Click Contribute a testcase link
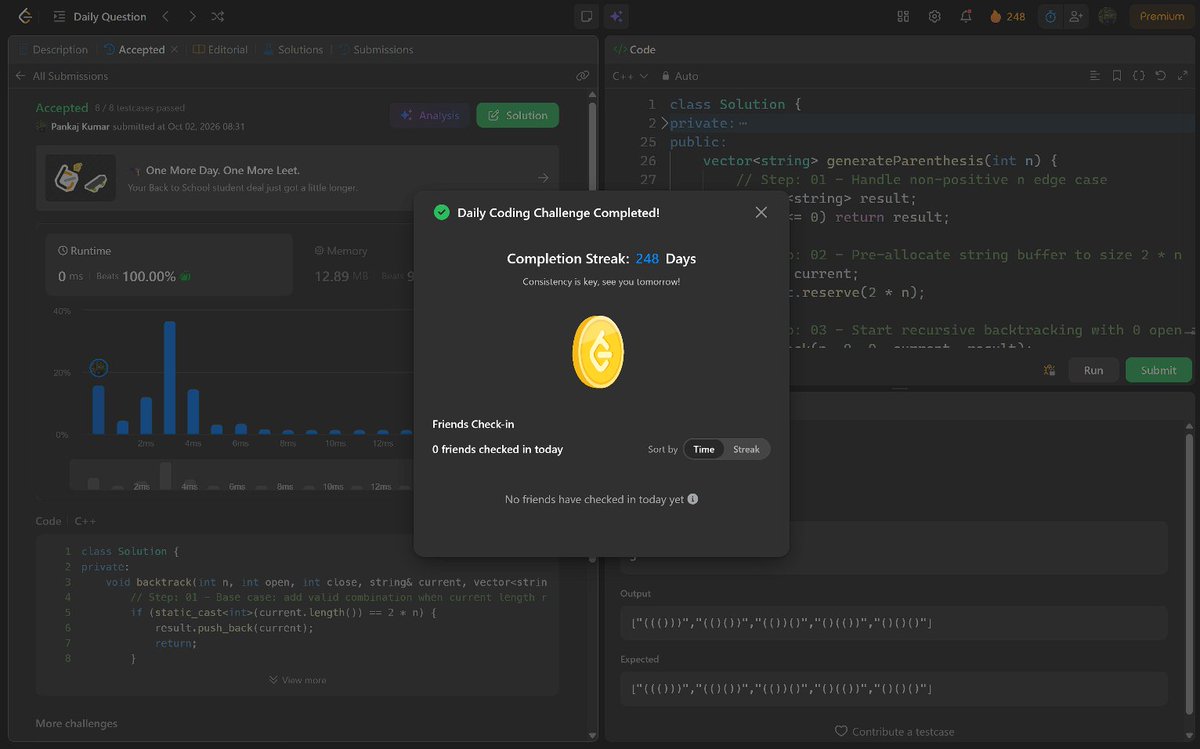This screenshot has height=749, width=1200. click(894, 731)
